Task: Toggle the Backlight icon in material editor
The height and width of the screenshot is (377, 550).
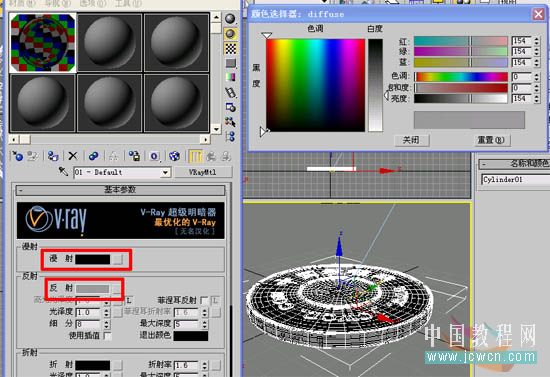Action: (x=230, y=34)
